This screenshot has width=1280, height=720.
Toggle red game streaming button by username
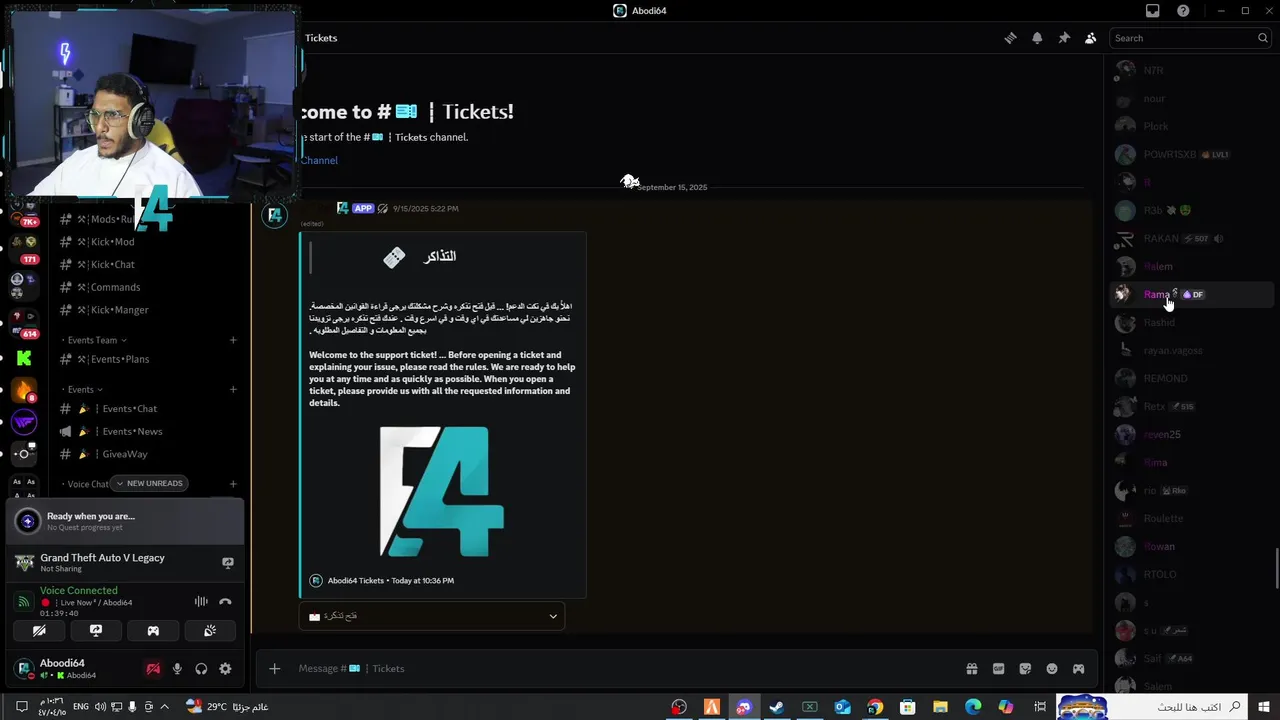153,669
